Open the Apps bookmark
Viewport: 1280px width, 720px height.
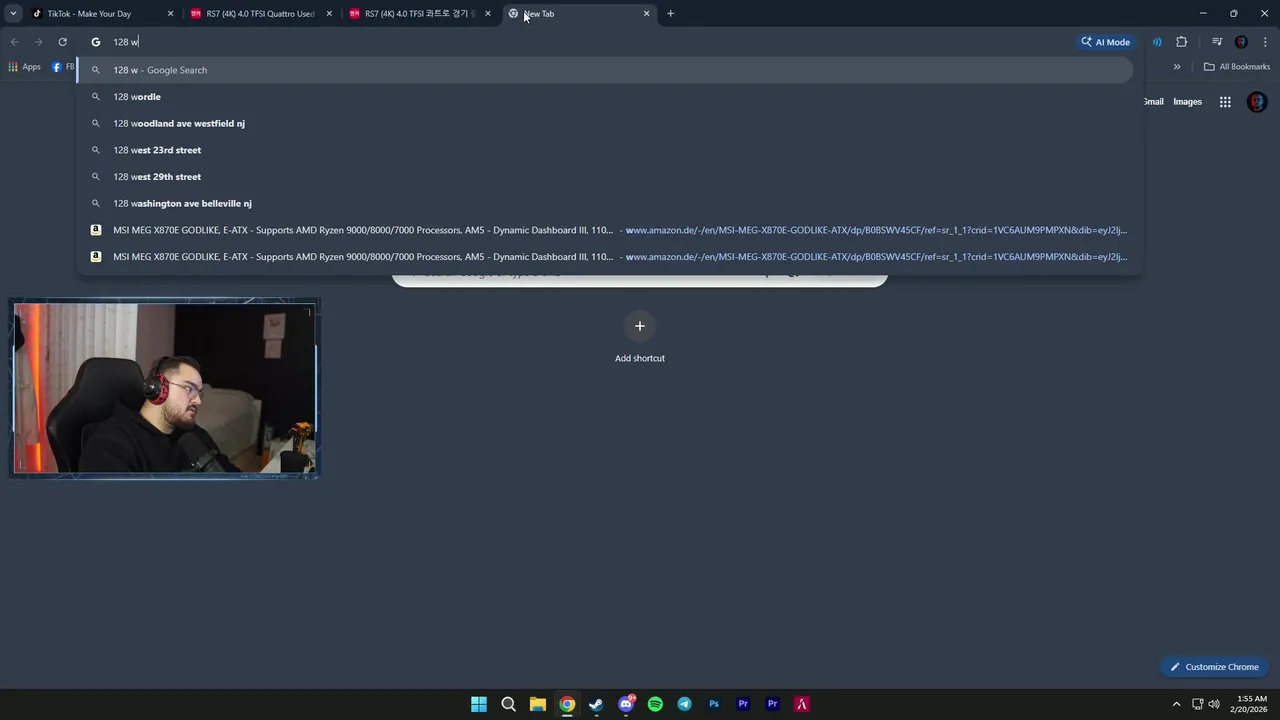(x=24, y=67)
